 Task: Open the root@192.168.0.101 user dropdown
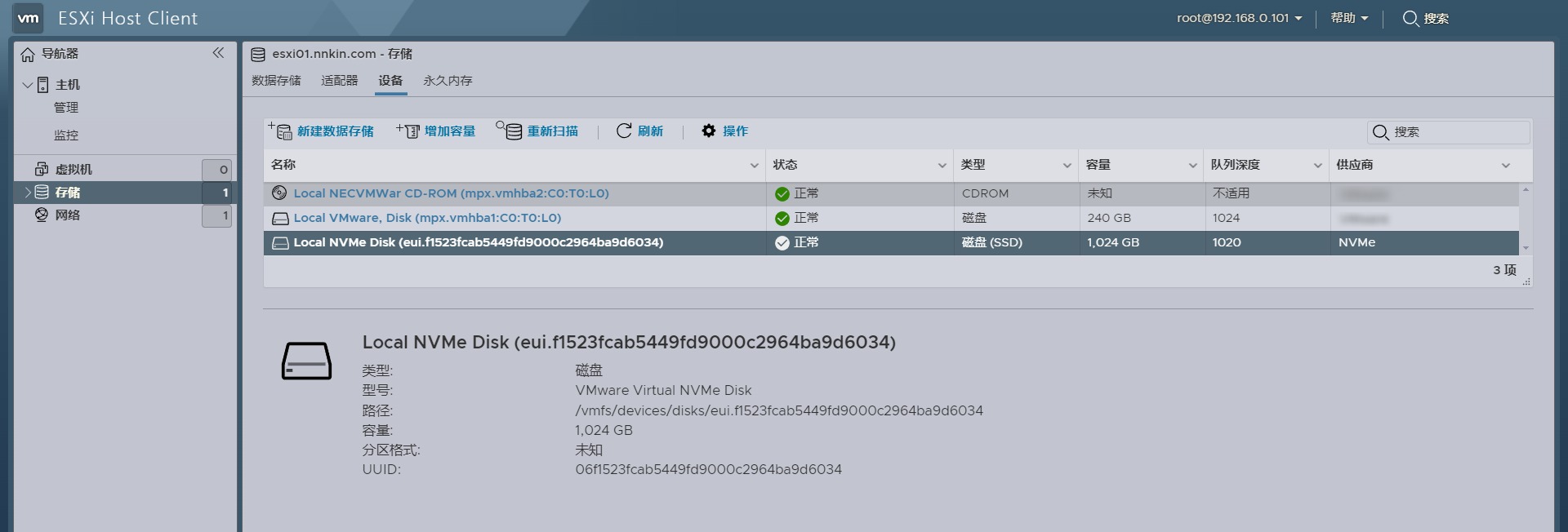(x=1239, y=18)
